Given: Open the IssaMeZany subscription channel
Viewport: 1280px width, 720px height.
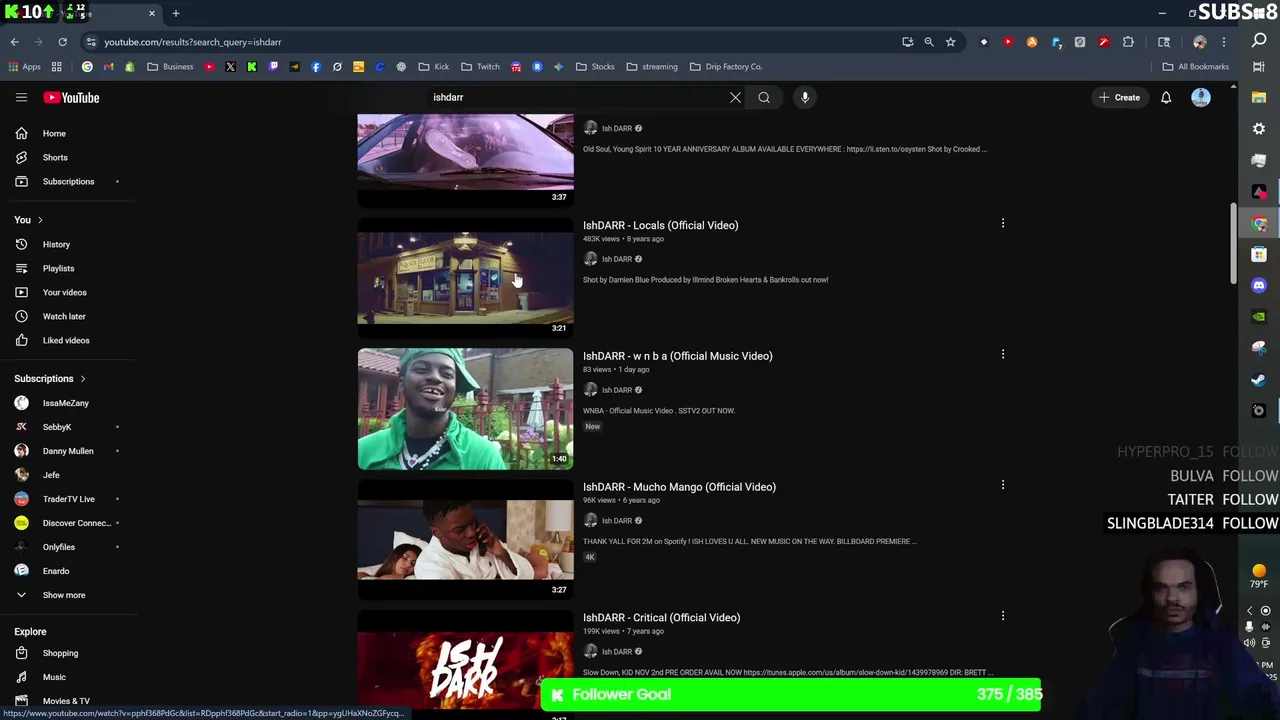Looking at the screenshot, I should [x=65, y=403].
